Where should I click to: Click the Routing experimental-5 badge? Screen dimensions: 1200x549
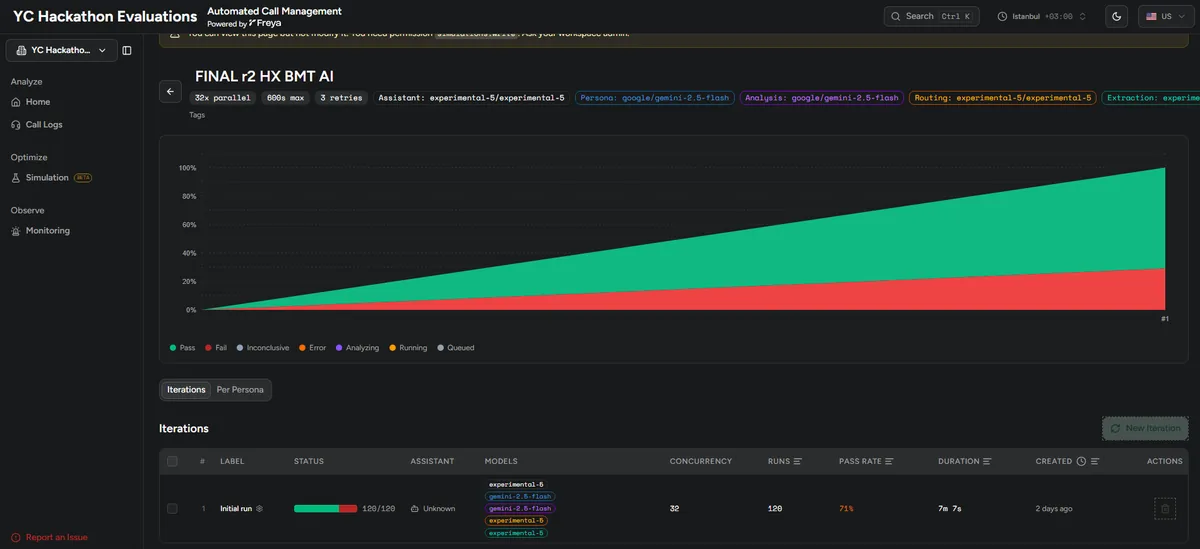[1002, 98]
